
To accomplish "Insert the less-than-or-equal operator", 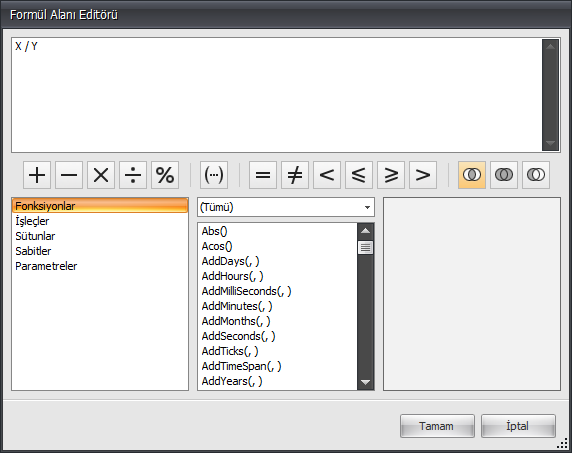I will [x=359, y=175].
